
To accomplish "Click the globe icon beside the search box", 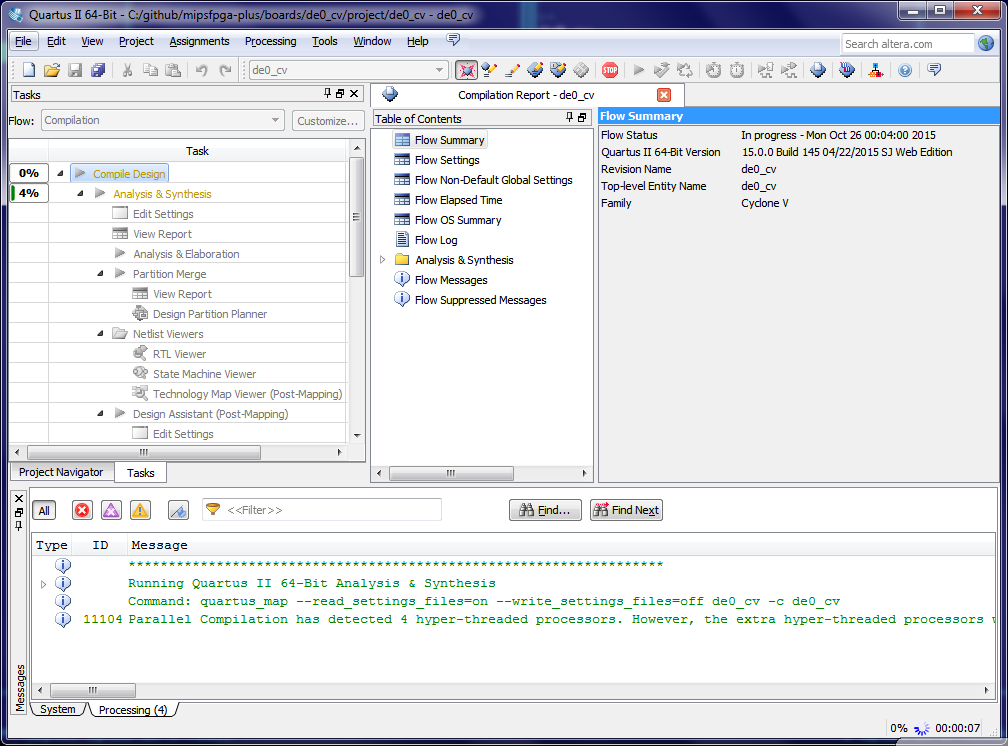I will (x=986, y=43).
